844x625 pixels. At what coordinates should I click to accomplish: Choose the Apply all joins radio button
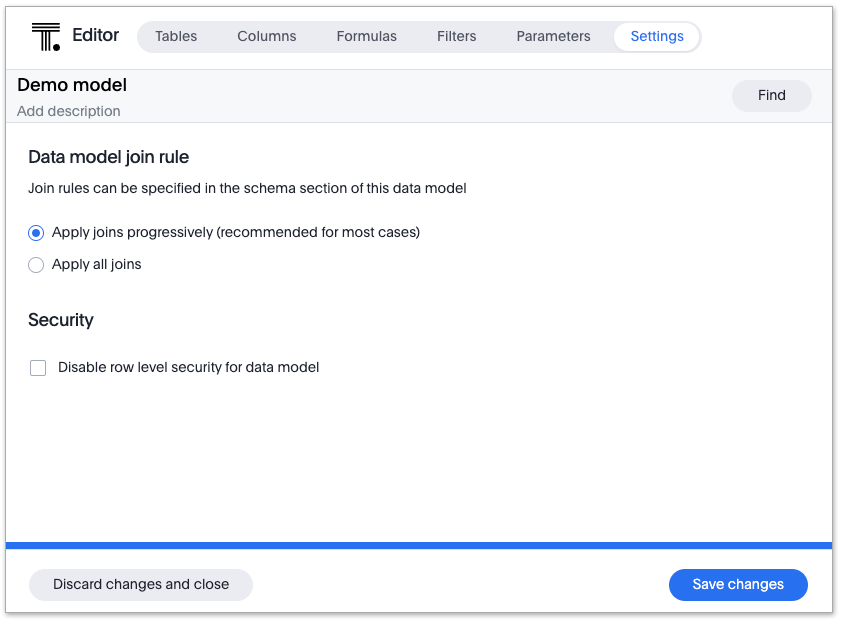pos(37,265)
